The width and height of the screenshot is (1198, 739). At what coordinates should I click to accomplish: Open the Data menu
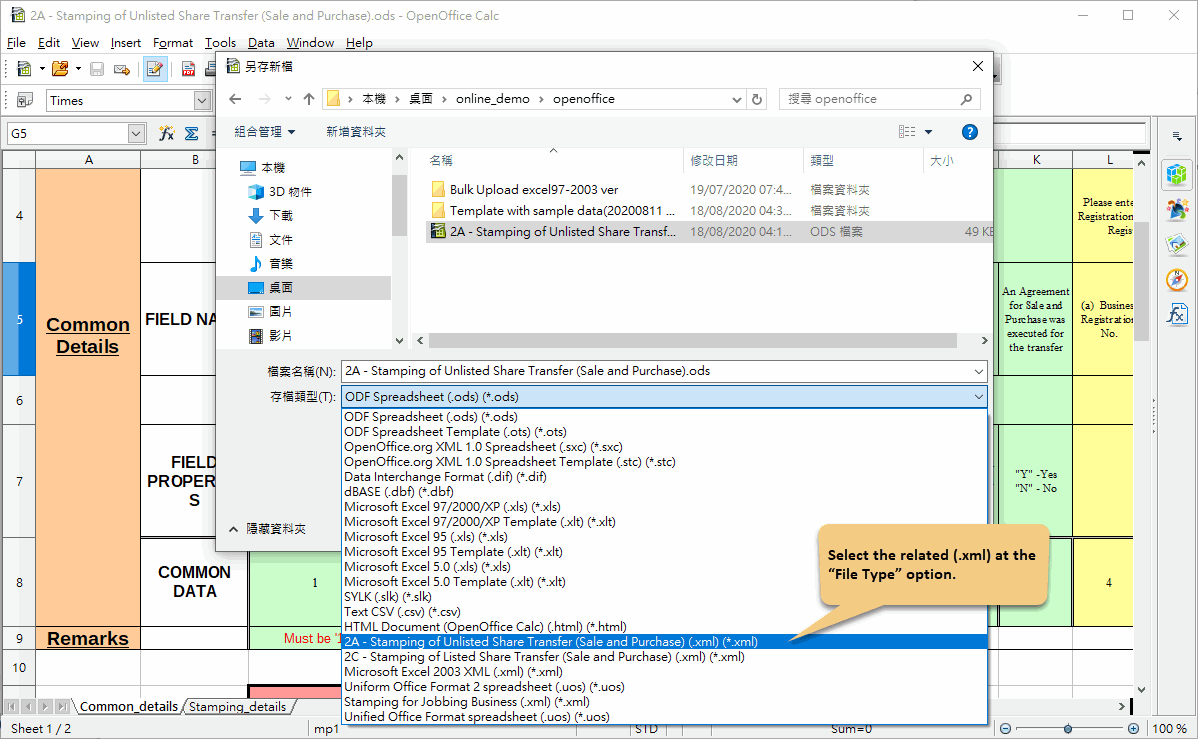(261, 43)
